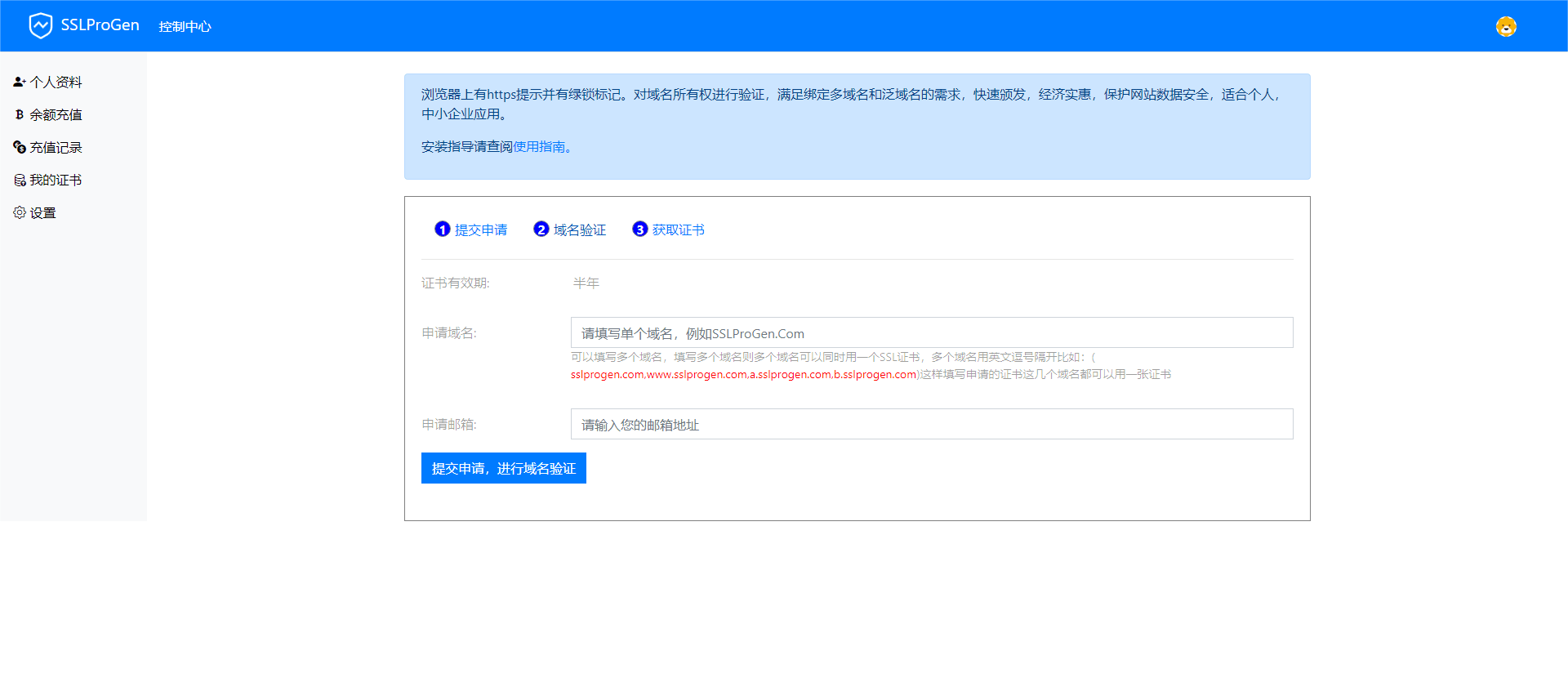
Task: Click the person icon beside 个人资料
Action: click(20, 82)
